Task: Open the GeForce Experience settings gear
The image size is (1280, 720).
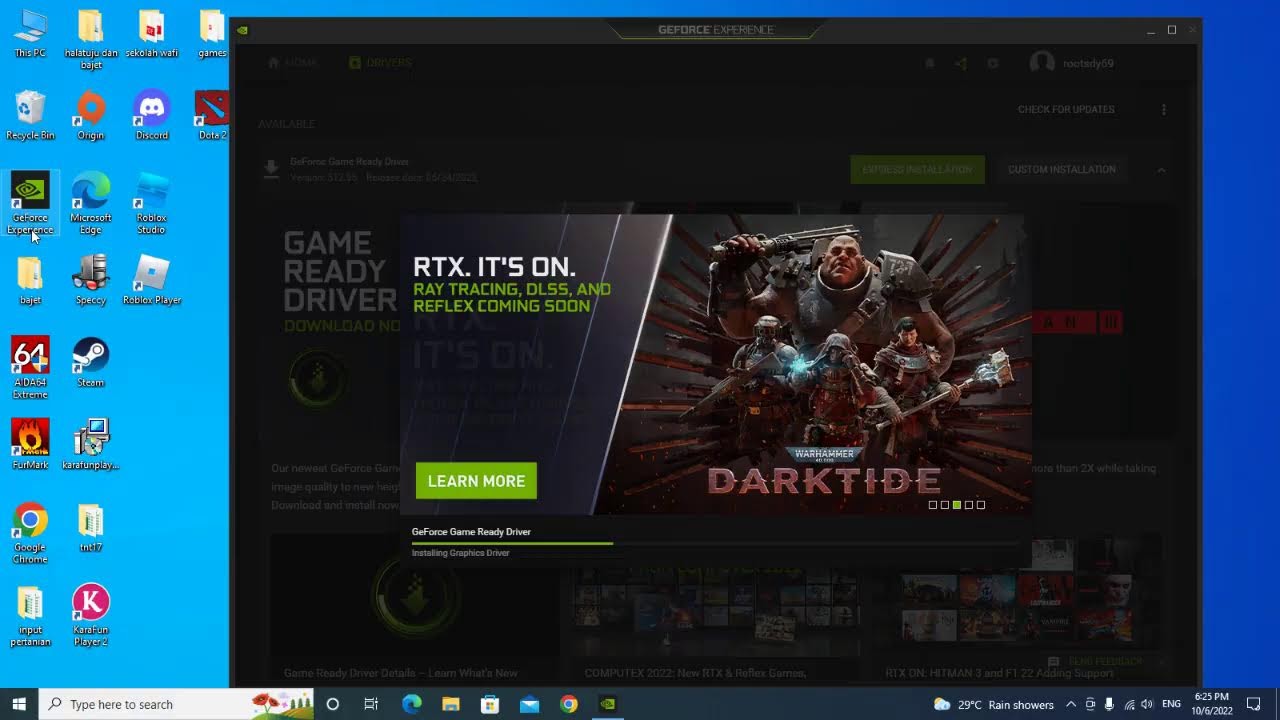Action: coord(993,63)
